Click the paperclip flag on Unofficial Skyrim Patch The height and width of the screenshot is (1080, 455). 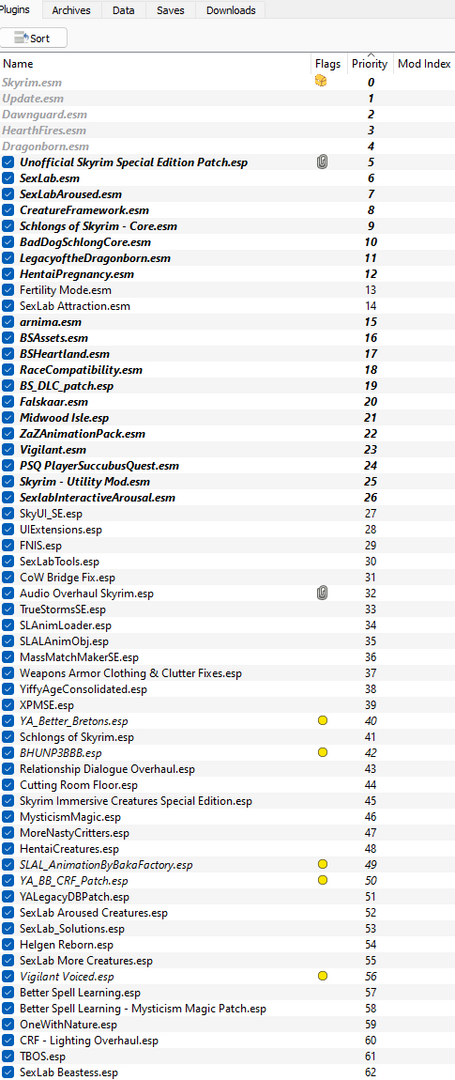click(321, 163)
